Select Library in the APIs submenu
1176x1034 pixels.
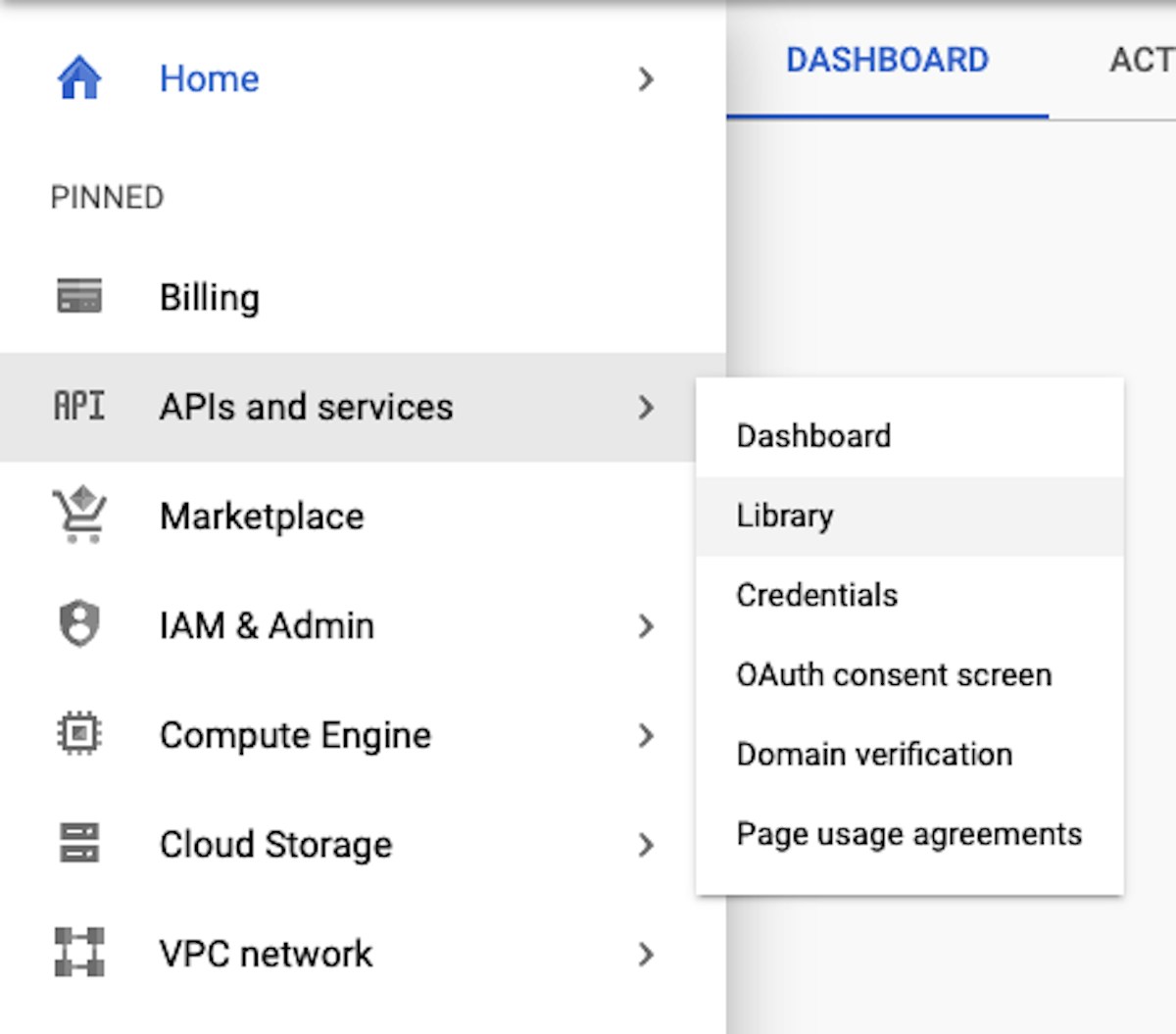click(785, 516)
